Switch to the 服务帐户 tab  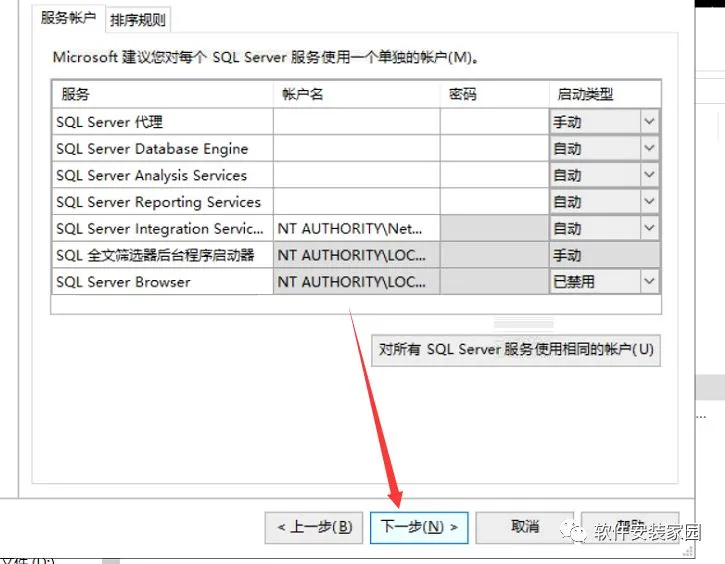click(68, 18)
